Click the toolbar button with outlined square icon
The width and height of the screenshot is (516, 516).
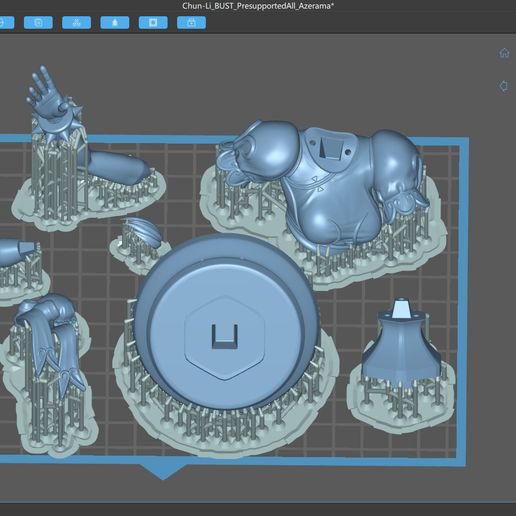38,23
